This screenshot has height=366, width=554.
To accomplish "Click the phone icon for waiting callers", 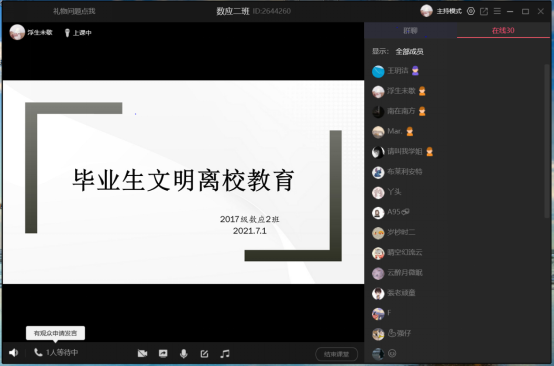I will pos(38,352).
